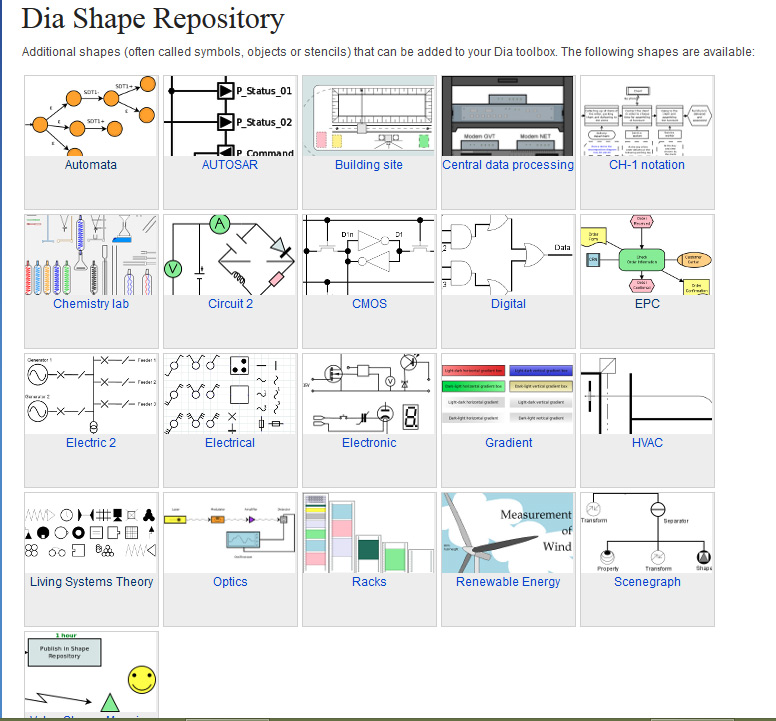Open the Electric 2 link
Viewport: 776px width, 721px height.
tap(91, 443)
